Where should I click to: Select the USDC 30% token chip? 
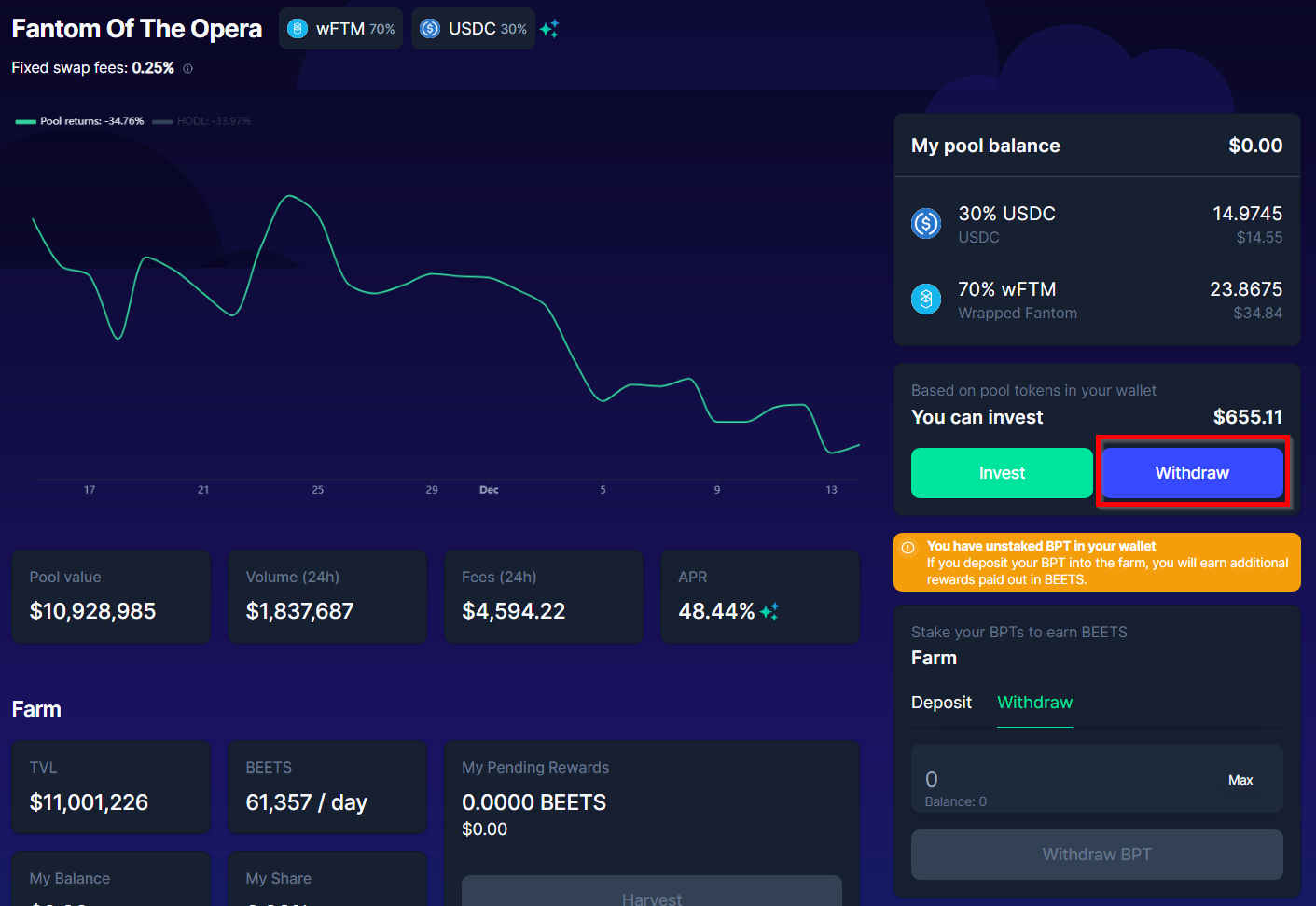(473, 29)
